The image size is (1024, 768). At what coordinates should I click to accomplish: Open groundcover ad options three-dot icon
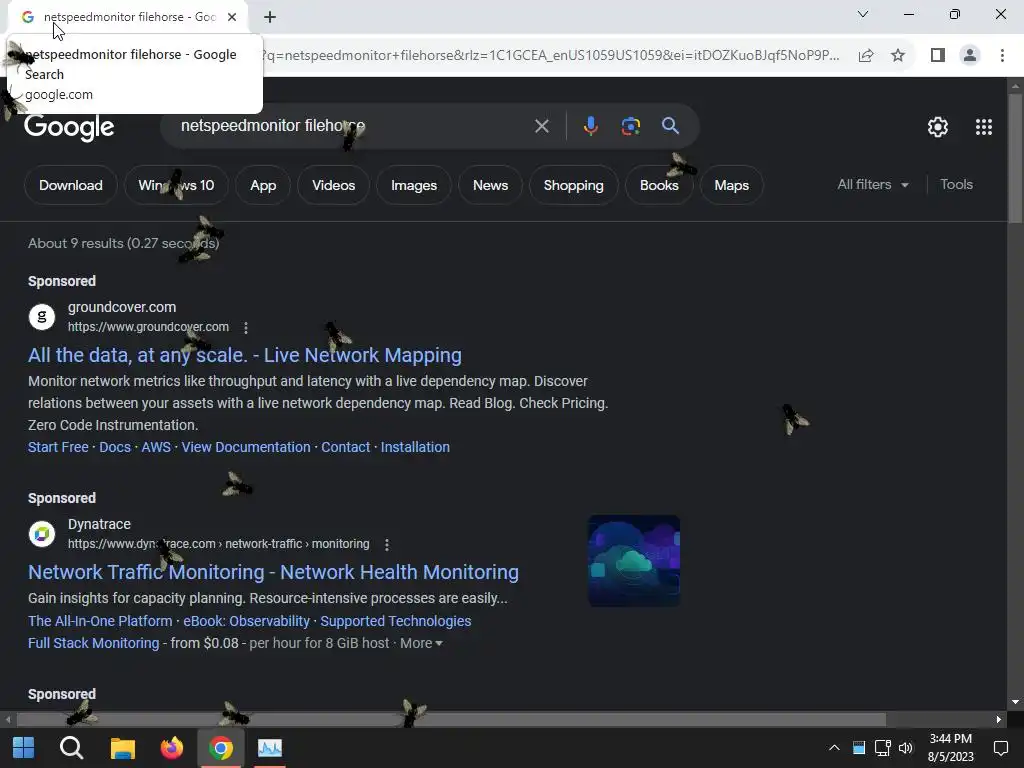pos(246,327)
